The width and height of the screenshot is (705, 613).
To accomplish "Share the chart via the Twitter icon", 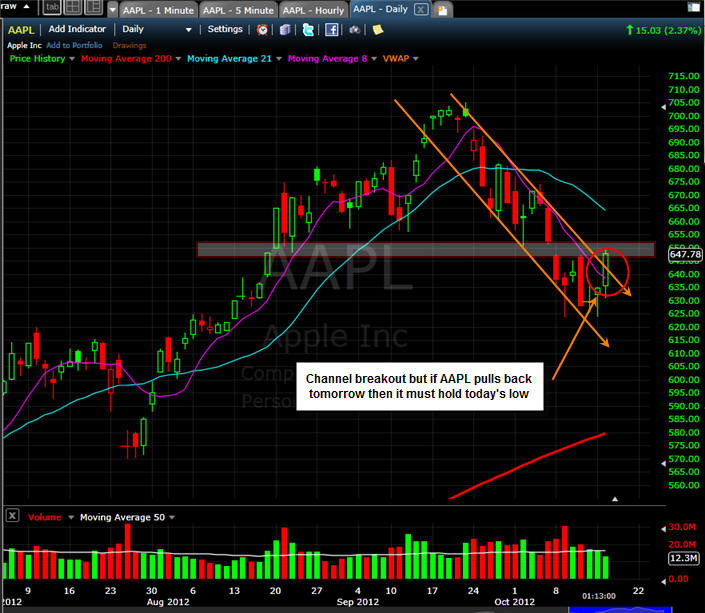I will pos(308,30).
